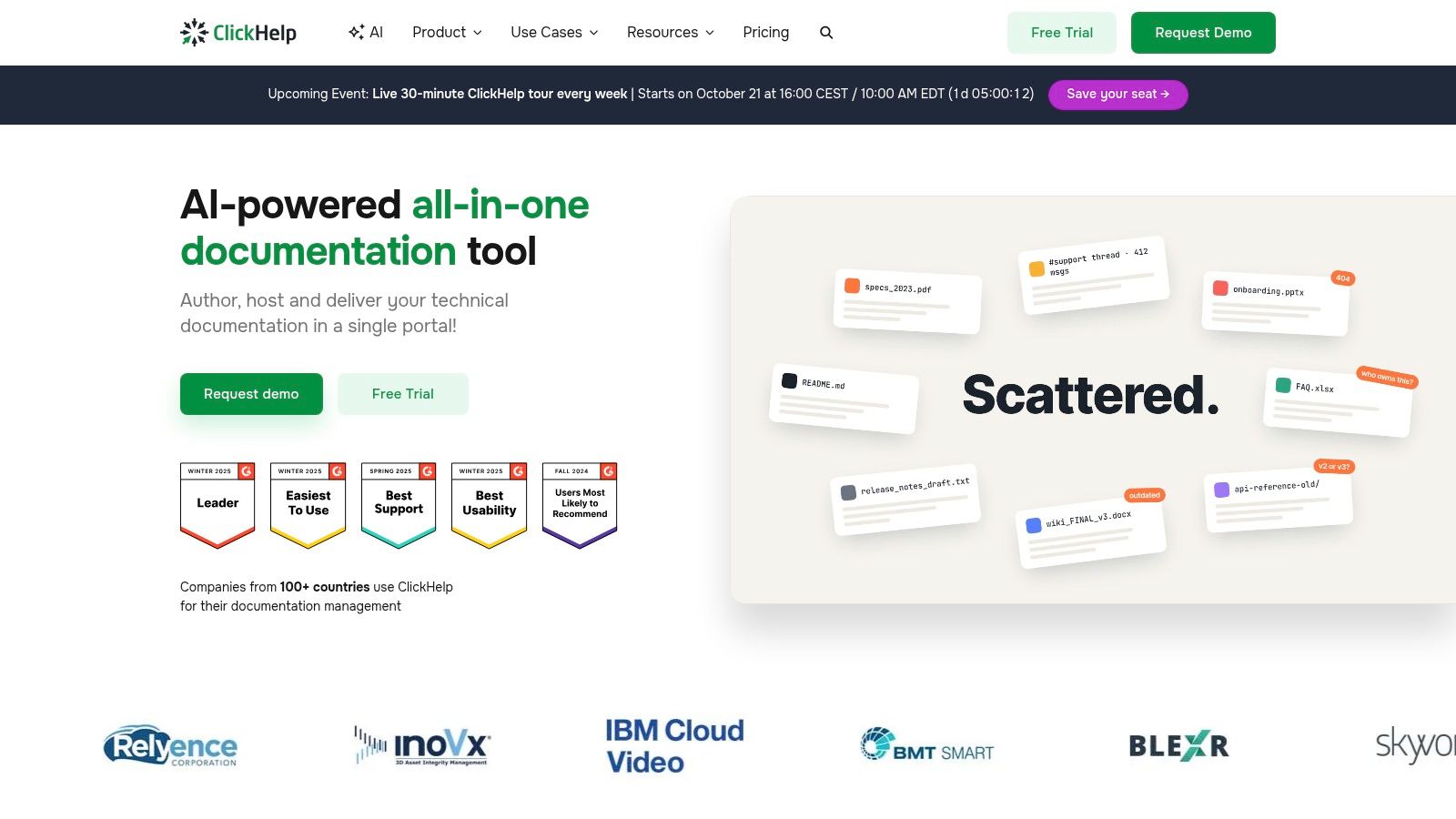Viewport: 1456px width, 819px height.
Task: Select the Winter 2025 Leader badge
Action: [x=217, y=505]
